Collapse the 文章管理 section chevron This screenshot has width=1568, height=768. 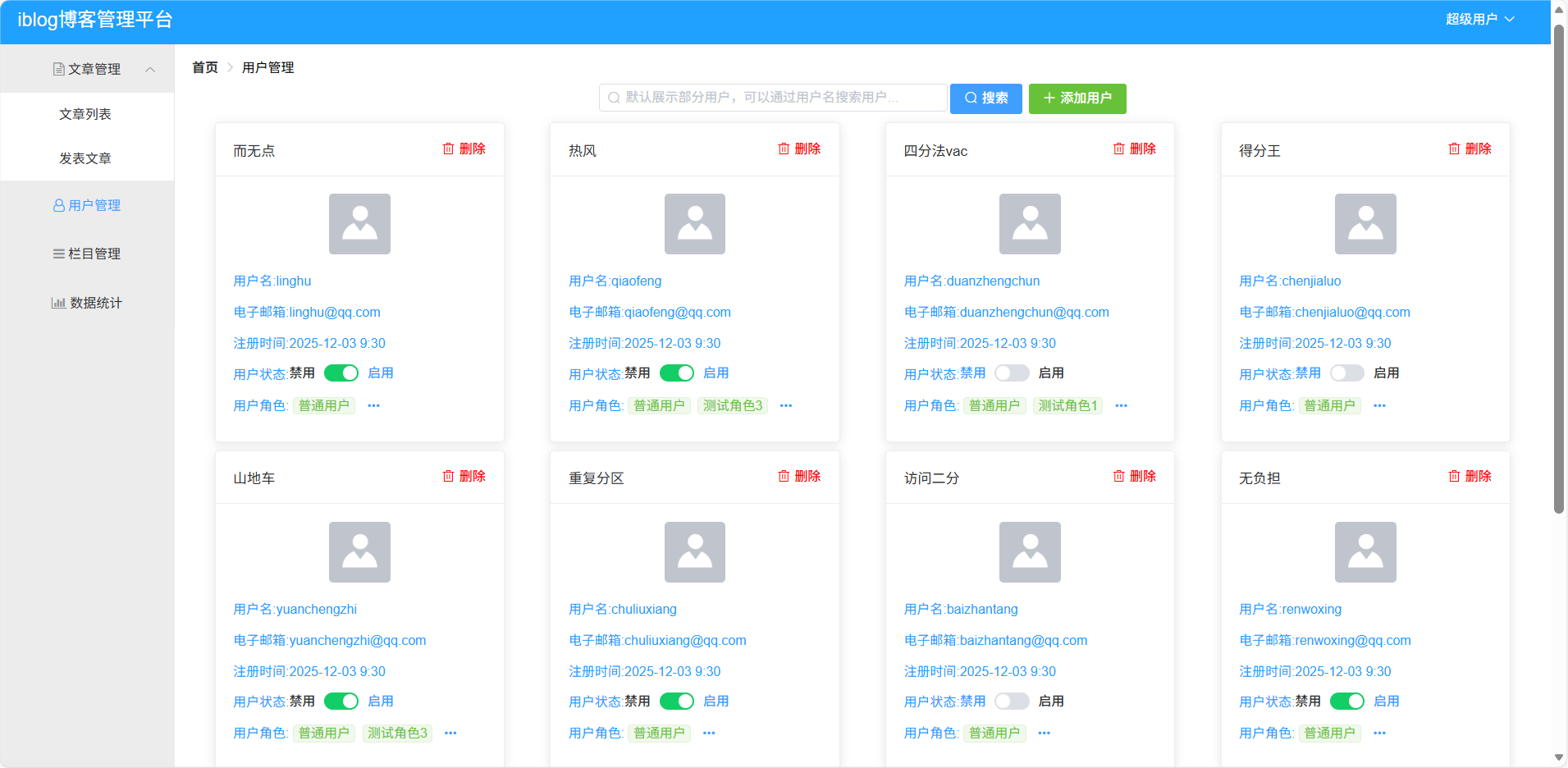pyautogui.click(x=150, y=69)
